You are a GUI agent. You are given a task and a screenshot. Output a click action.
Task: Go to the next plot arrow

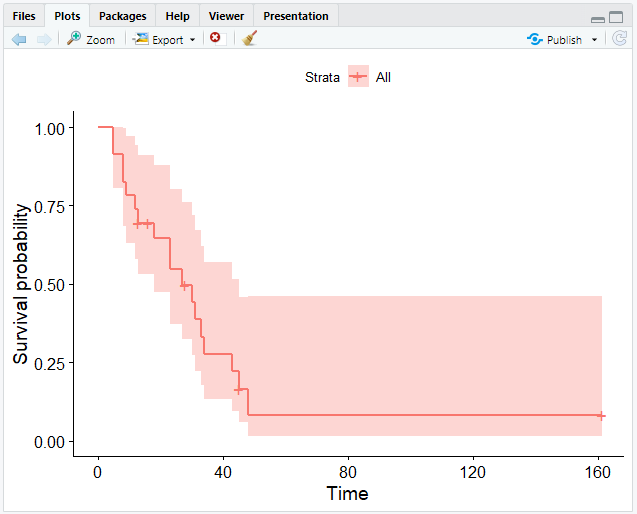[x=43, y=39]
